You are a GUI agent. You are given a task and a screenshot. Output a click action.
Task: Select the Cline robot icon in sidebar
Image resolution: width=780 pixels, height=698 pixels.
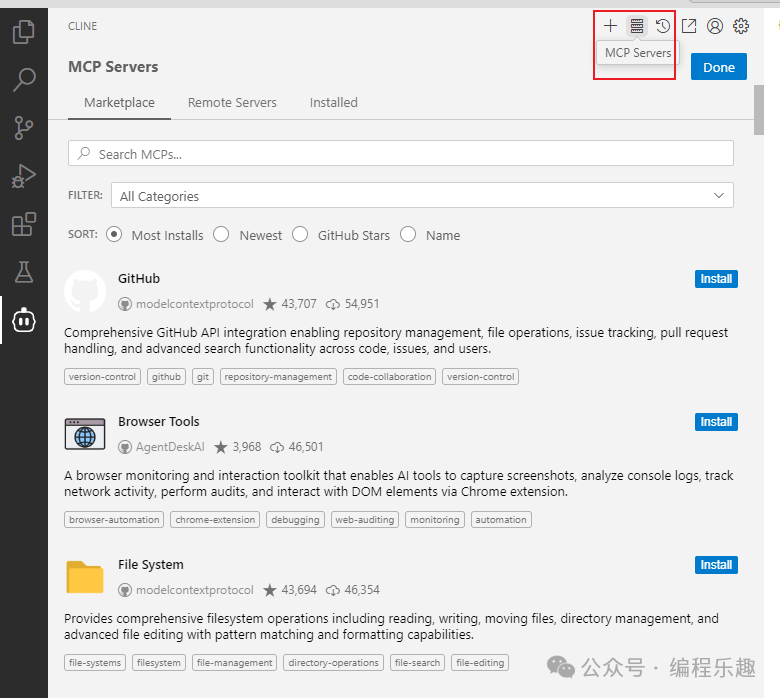click(x=23, y=320)
